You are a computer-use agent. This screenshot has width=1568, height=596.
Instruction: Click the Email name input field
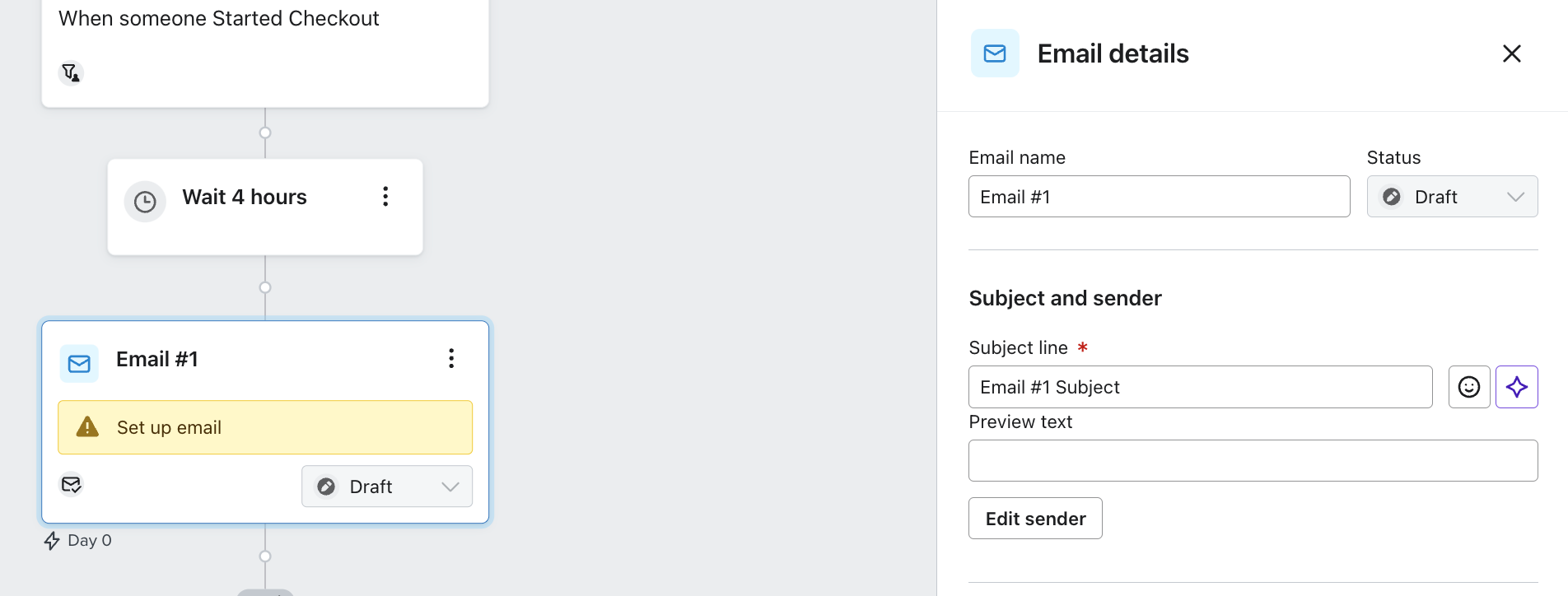(1159, 197)
